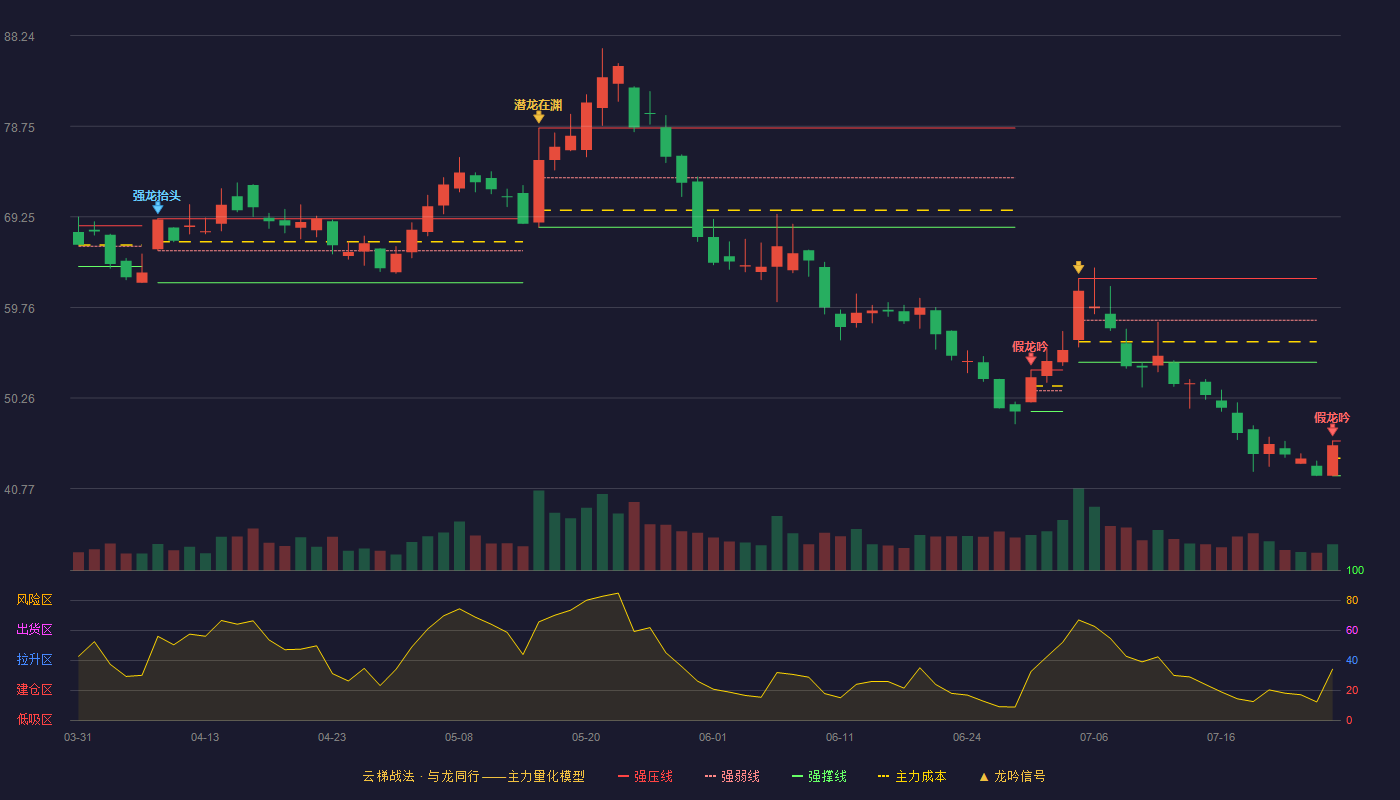Click the blue 40 indicator axis value
Image resolution: width=1400 pixels, height=800 pixels.
pos(1352,661)
